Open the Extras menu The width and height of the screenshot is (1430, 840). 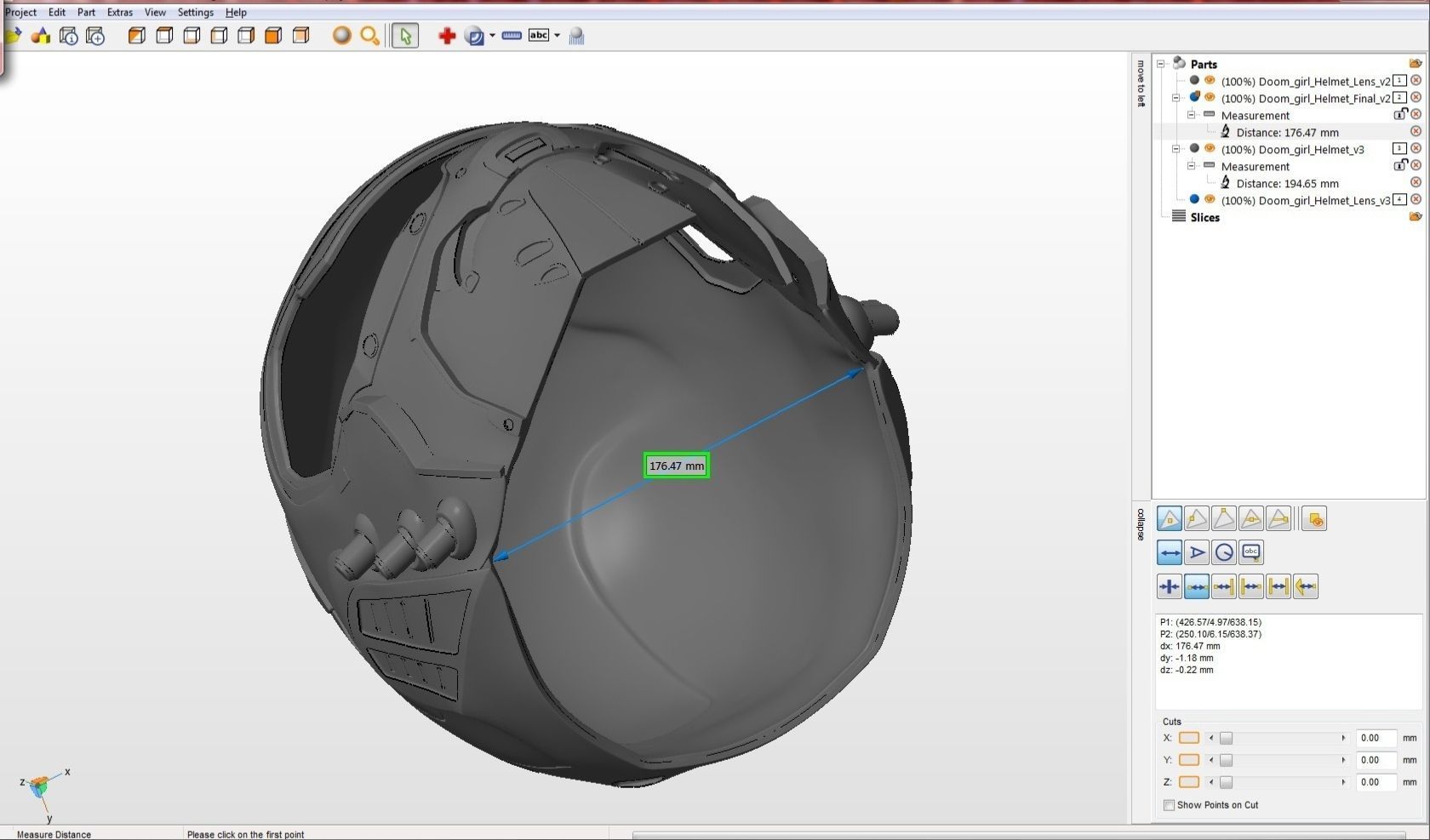tap(120, 12)
